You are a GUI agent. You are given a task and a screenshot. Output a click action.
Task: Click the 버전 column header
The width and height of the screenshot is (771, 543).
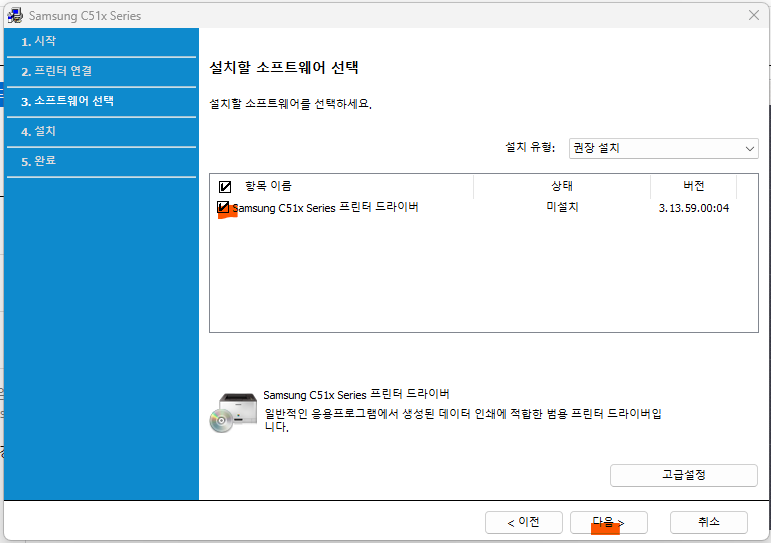coord(694,186)
